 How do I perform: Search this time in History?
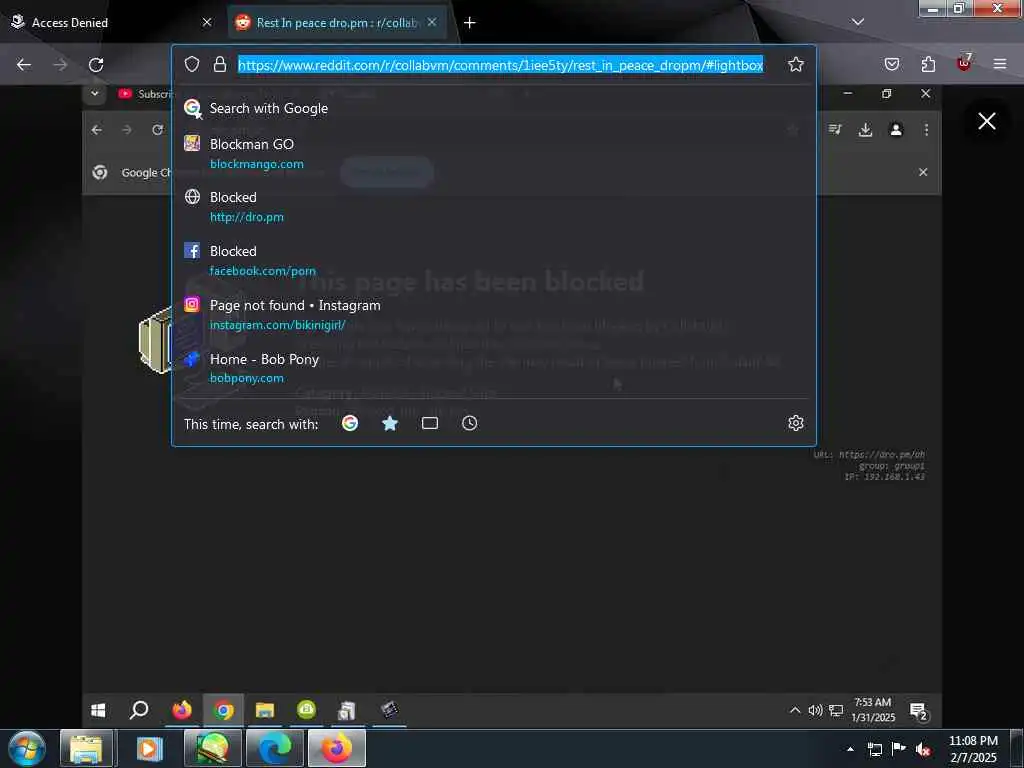[470, 423]
